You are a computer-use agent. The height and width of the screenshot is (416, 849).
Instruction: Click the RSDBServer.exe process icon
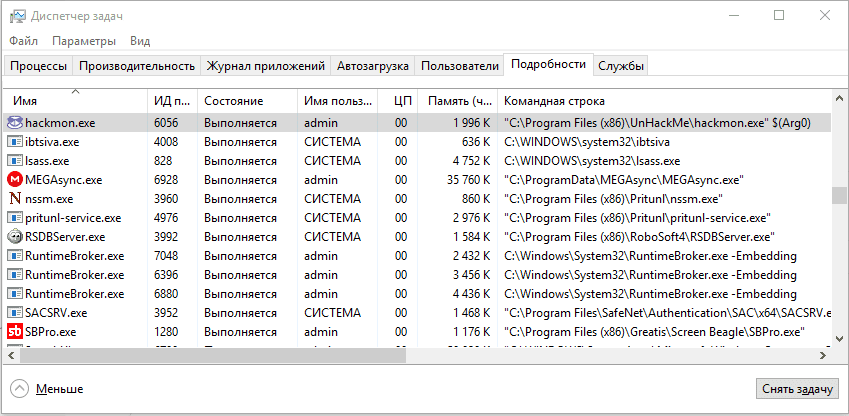coord(15,237)
